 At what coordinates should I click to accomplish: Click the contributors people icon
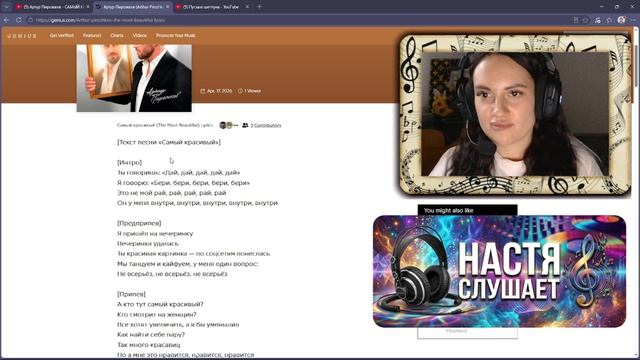point(245,125)
